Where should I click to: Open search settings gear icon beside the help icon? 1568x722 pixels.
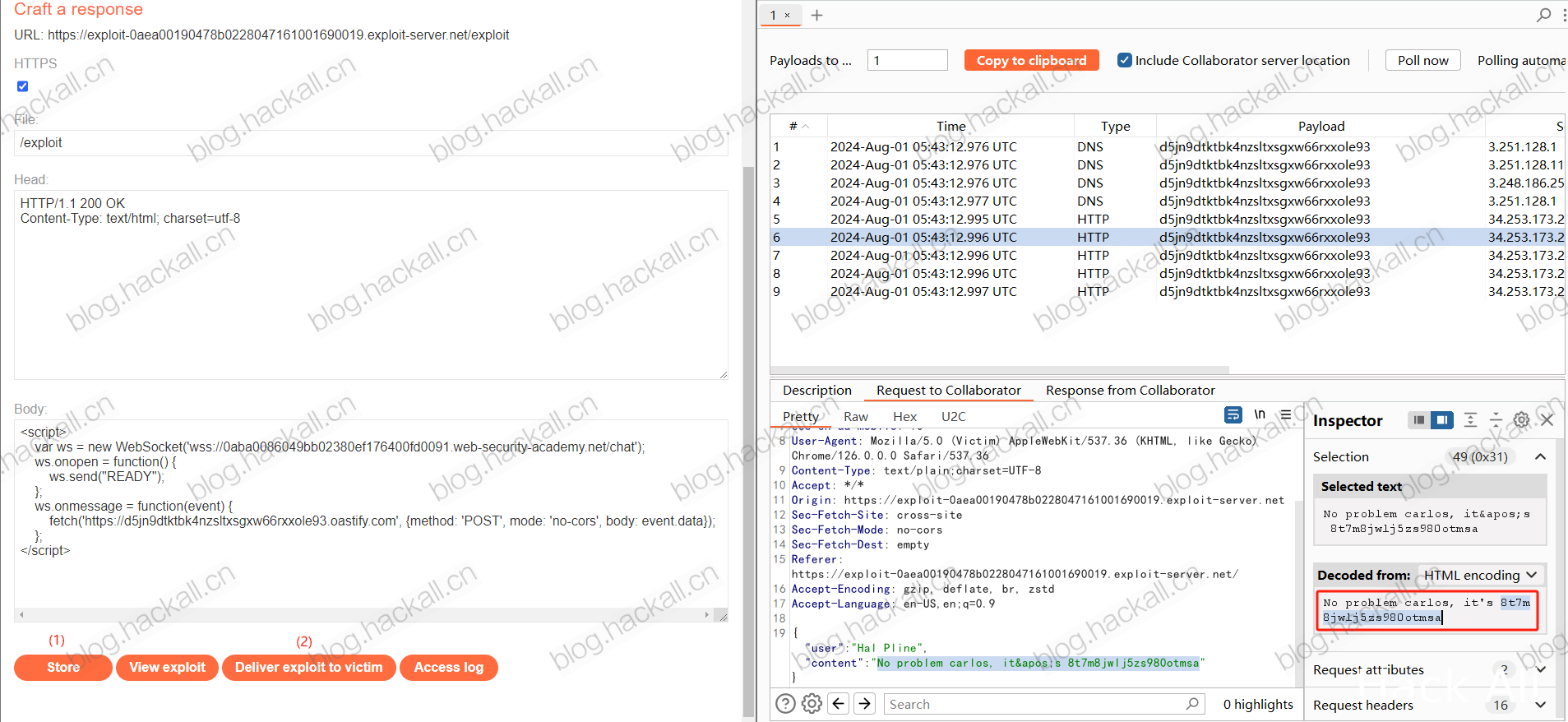pos(812,703)
